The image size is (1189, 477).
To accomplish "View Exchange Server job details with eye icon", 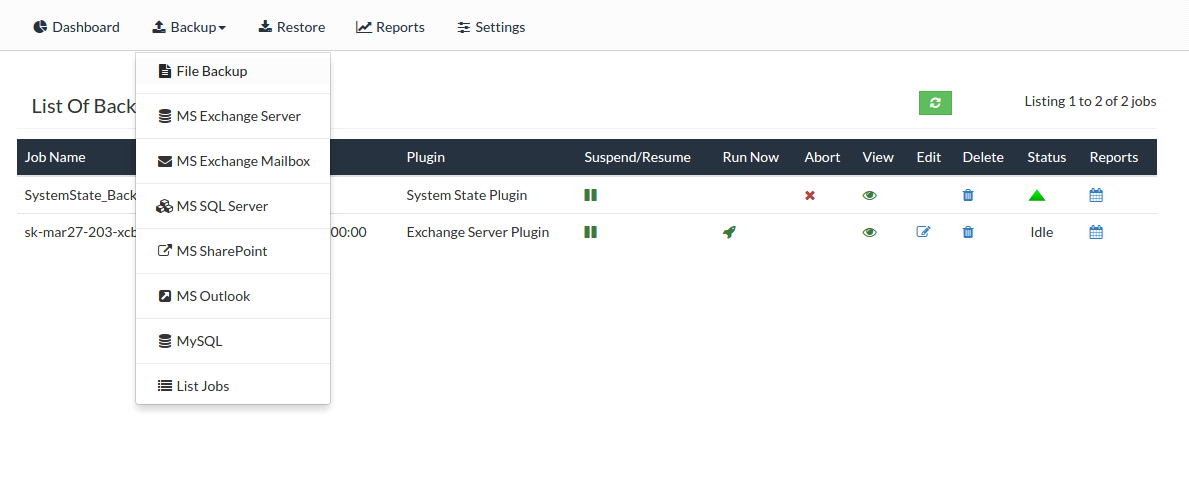I will (x=870, y=232).
